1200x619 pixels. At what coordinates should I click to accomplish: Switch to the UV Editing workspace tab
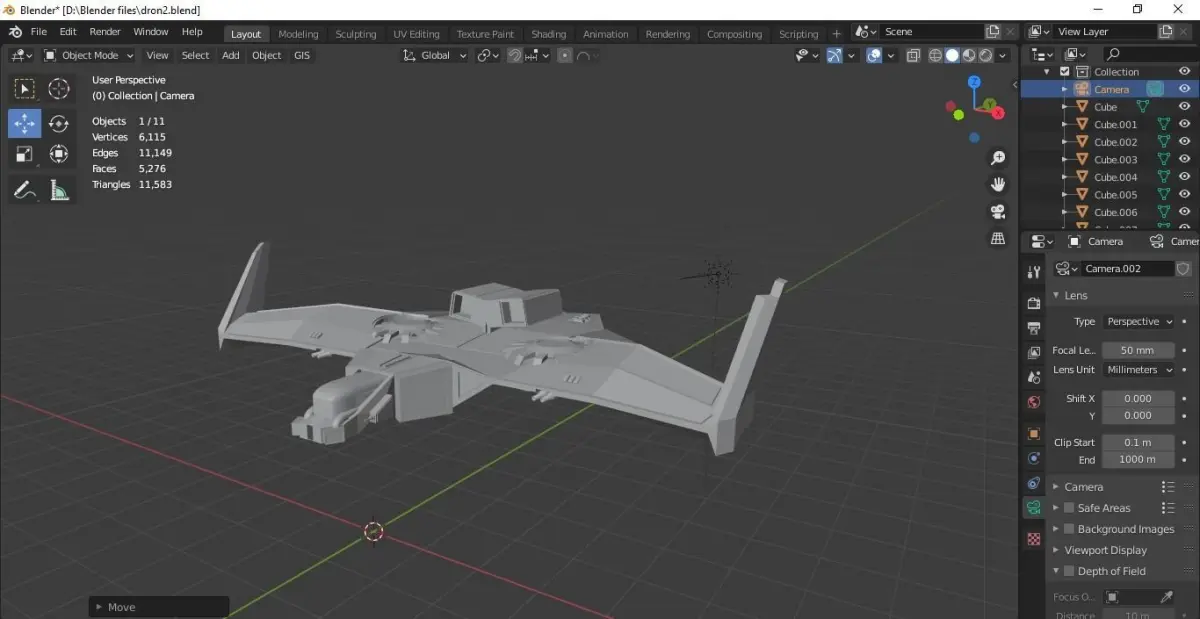416,34
